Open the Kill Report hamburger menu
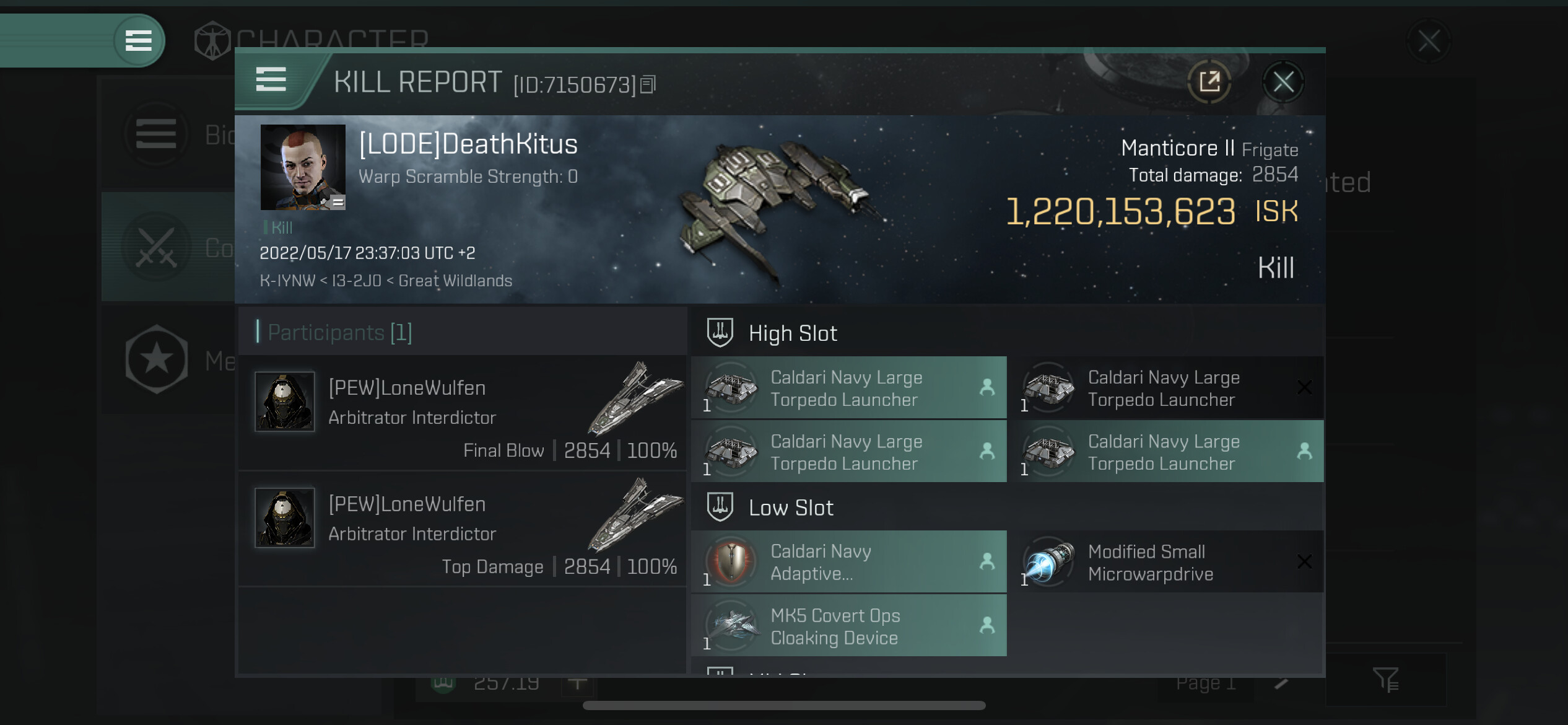Image resolution: width=1568 pixels, height=725 pixels. click(x=271, y=80)
